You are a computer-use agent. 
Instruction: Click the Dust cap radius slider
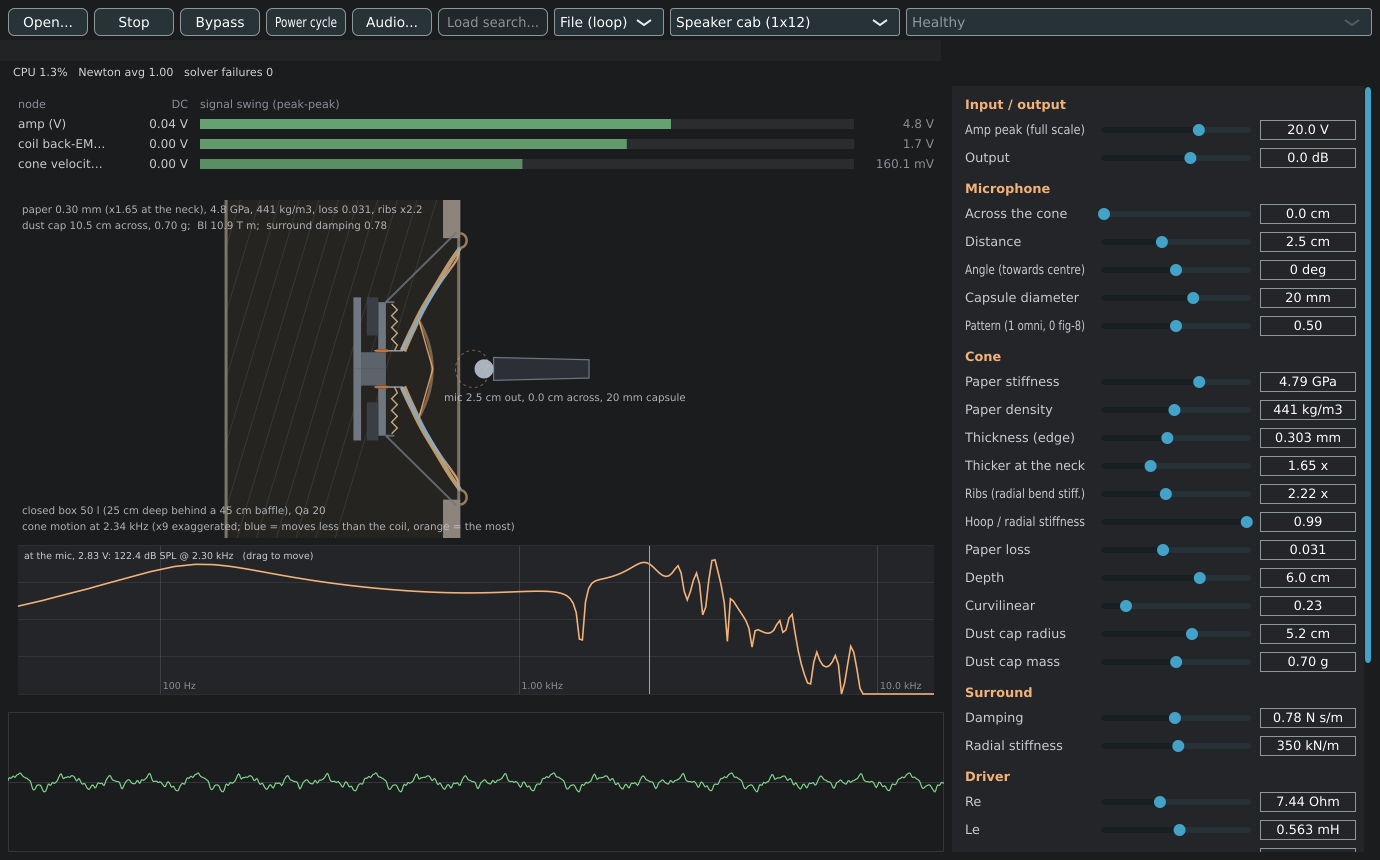pos(1176,634)
